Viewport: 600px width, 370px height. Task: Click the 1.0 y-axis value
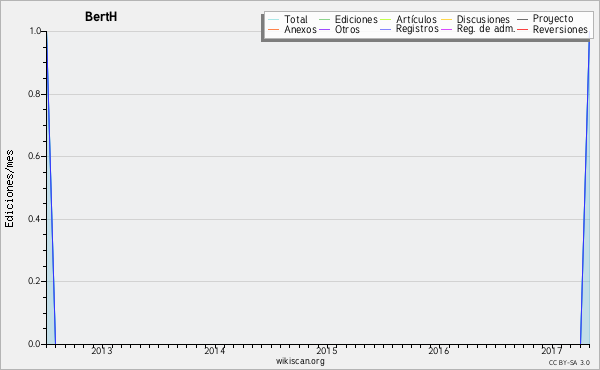click(x=35, y=31)
